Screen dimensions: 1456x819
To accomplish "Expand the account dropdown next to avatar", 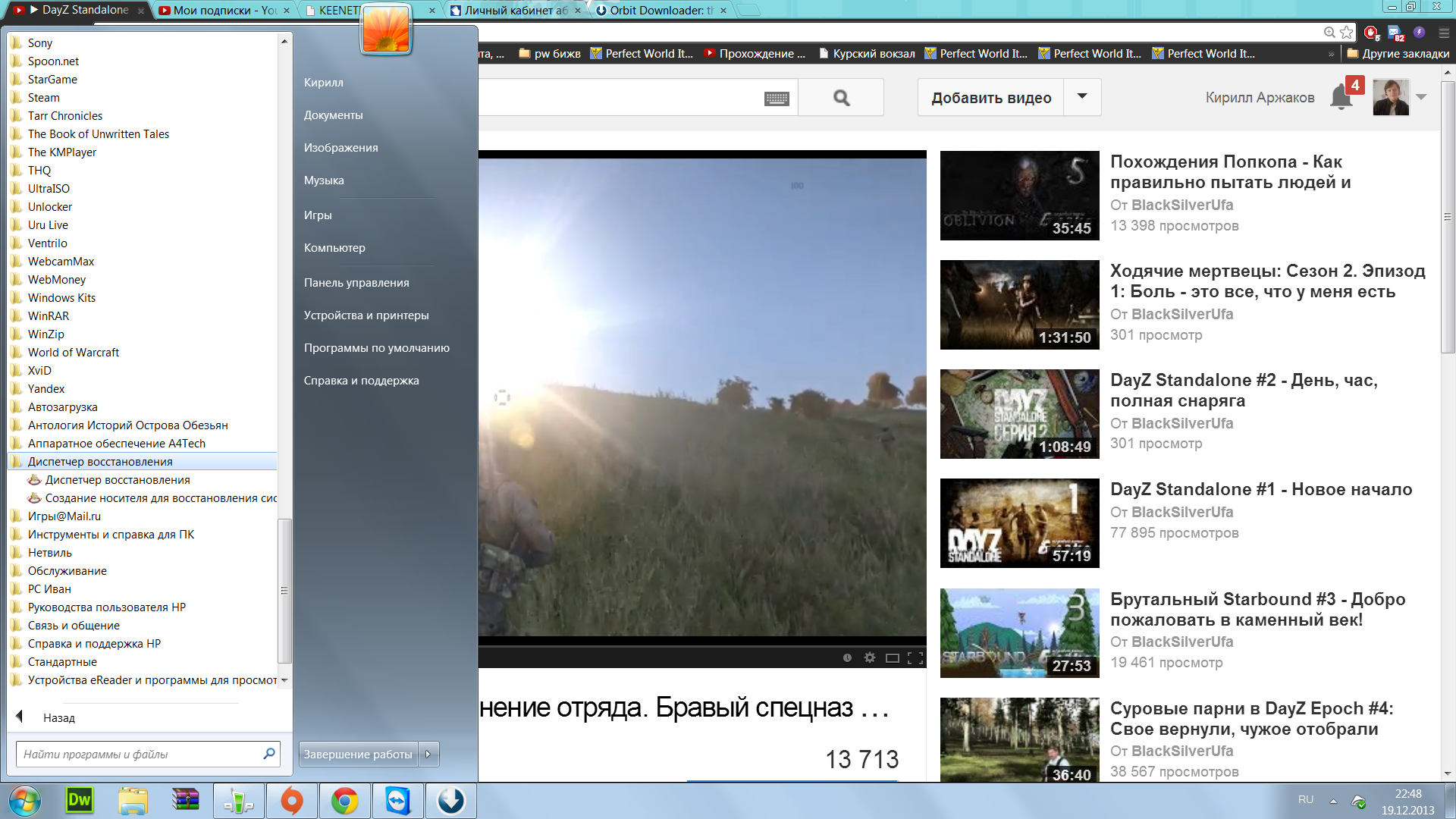I will [x=1421, y=97].
